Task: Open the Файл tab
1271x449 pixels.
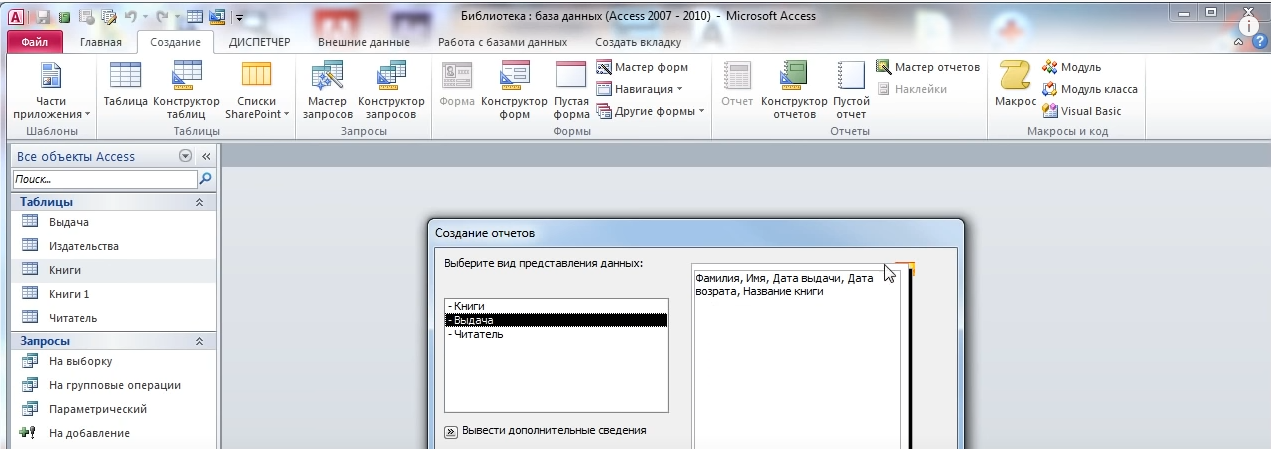Action: pyautogui.click(x=34, y=42)
